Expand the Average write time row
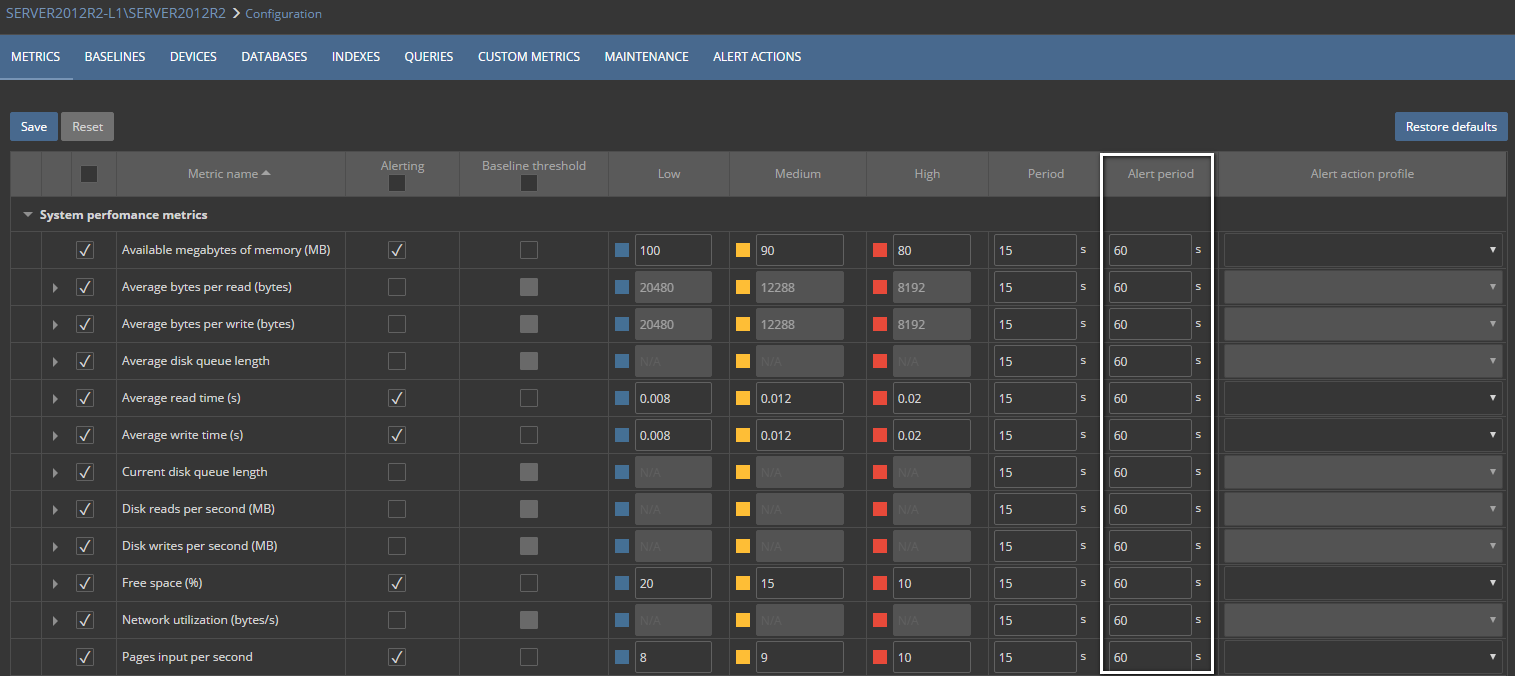The image size is (1515, 676). click(55, 436)
